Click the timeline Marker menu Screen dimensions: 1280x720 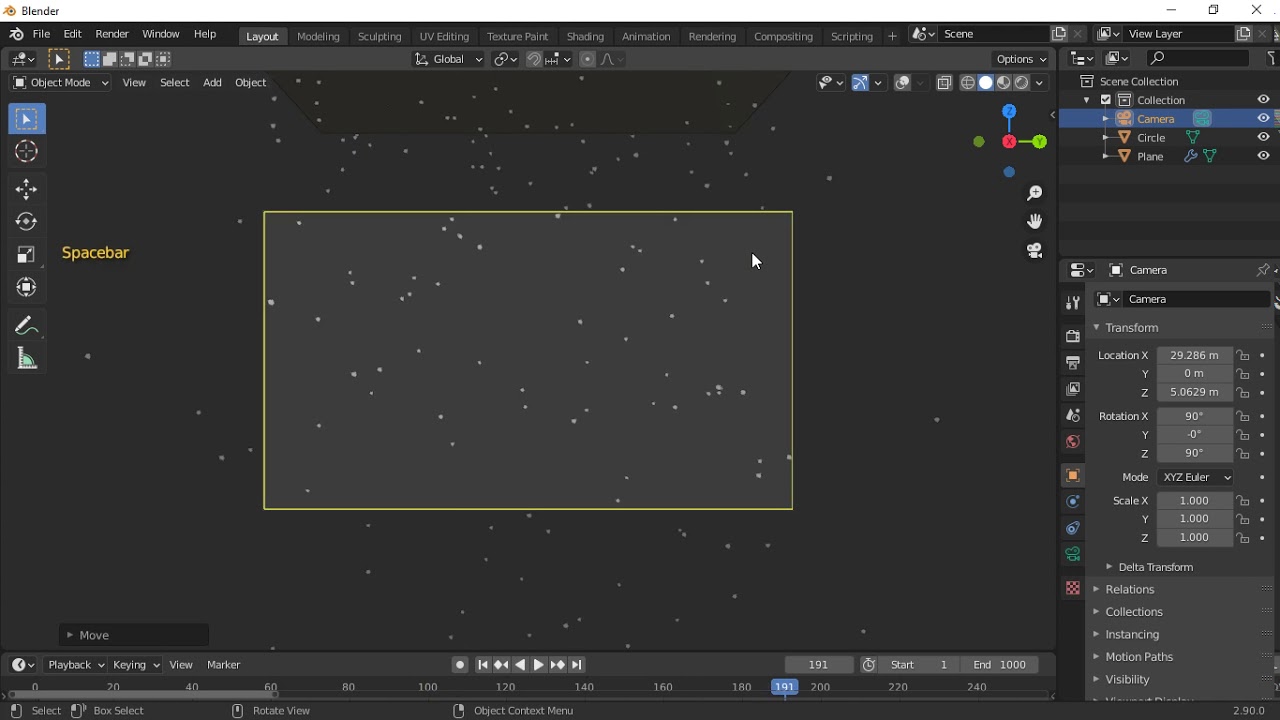(x=224, y=665)
